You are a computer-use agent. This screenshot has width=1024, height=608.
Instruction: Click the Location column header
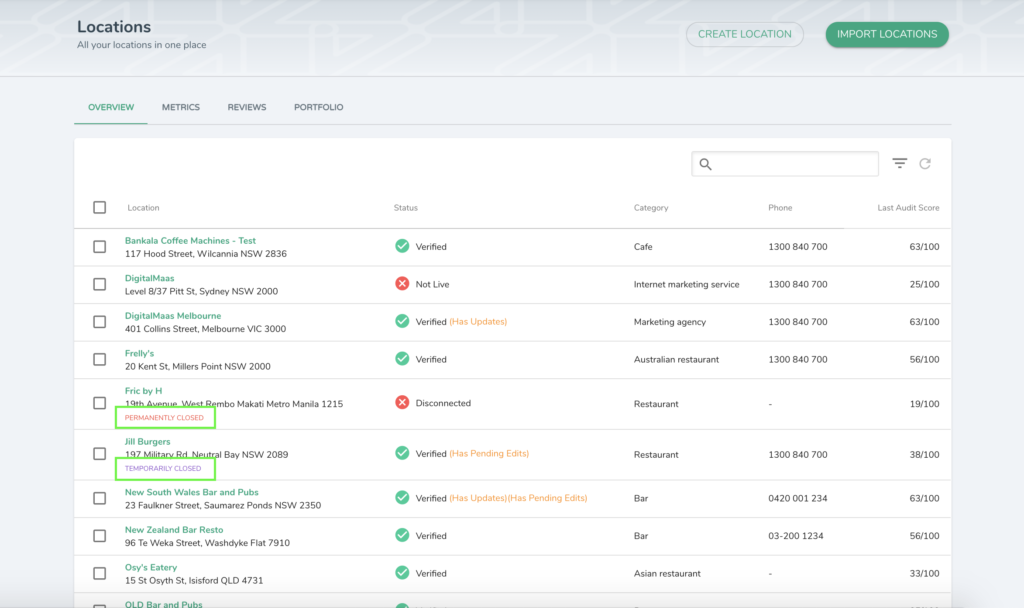[x=143, y=208]
